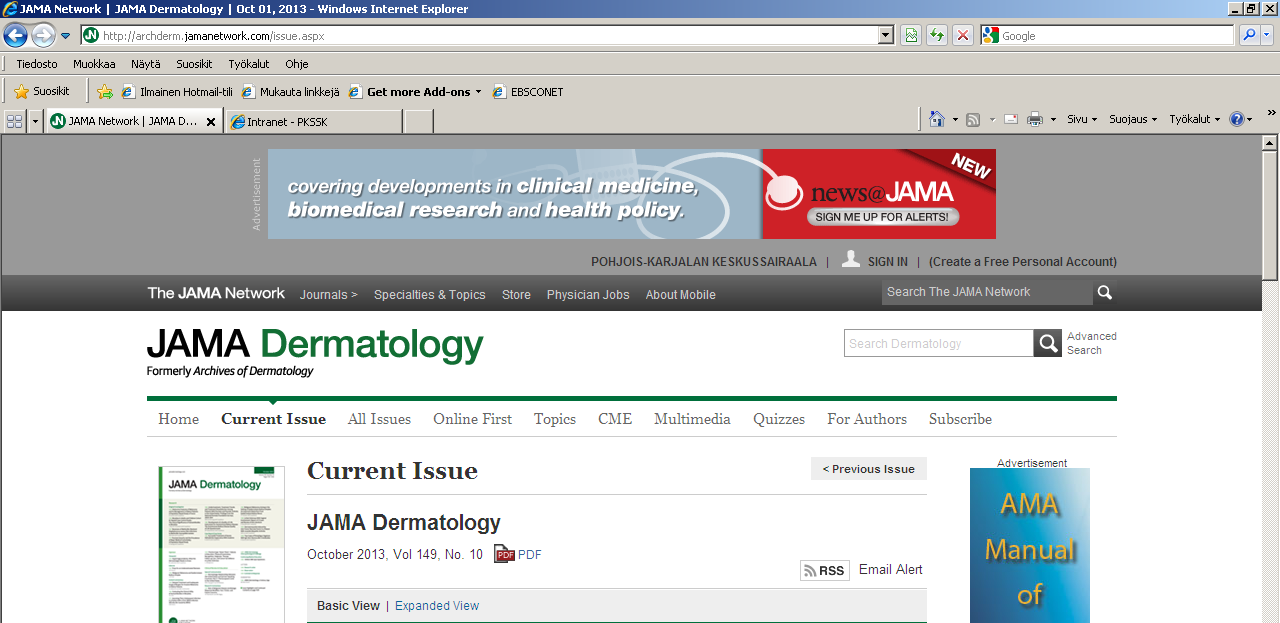Image resolution: width=1280 pixels, height=623 pixels.
Task: Open the Physician Jobs link
Action: tap(588, 295)
